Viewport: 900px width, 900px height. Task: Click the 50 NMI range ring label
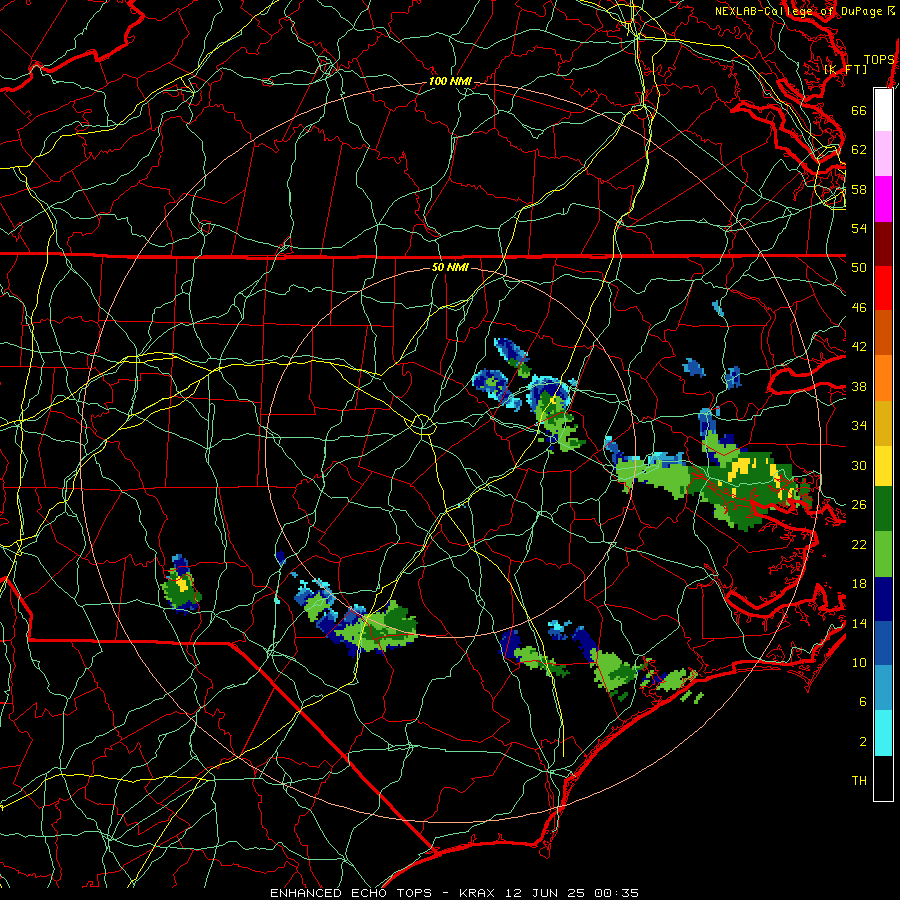[x=450, y=267]
